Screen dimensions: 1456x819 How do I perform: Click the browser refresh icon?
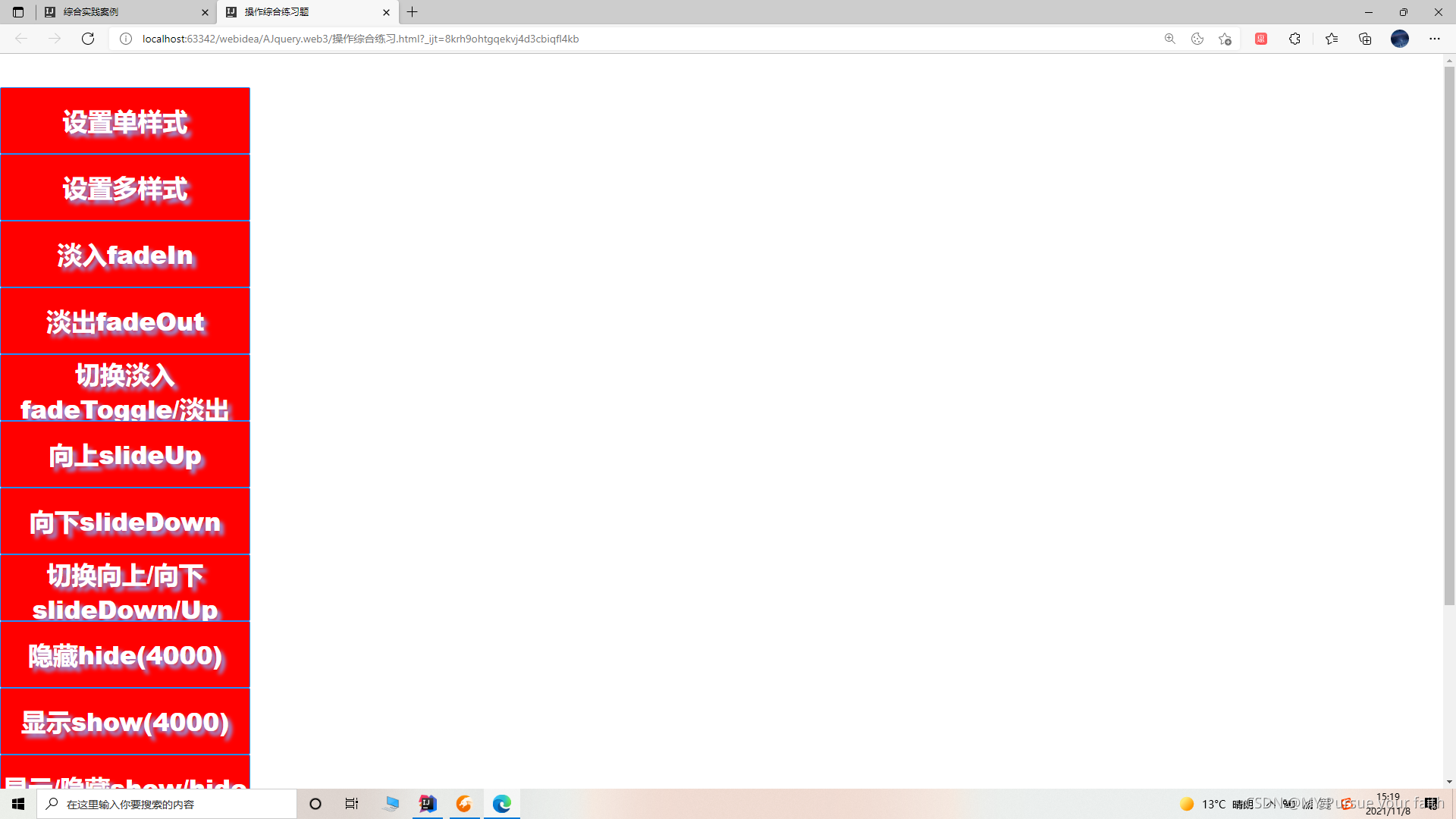pyautogui.click(x=88, y=39)
